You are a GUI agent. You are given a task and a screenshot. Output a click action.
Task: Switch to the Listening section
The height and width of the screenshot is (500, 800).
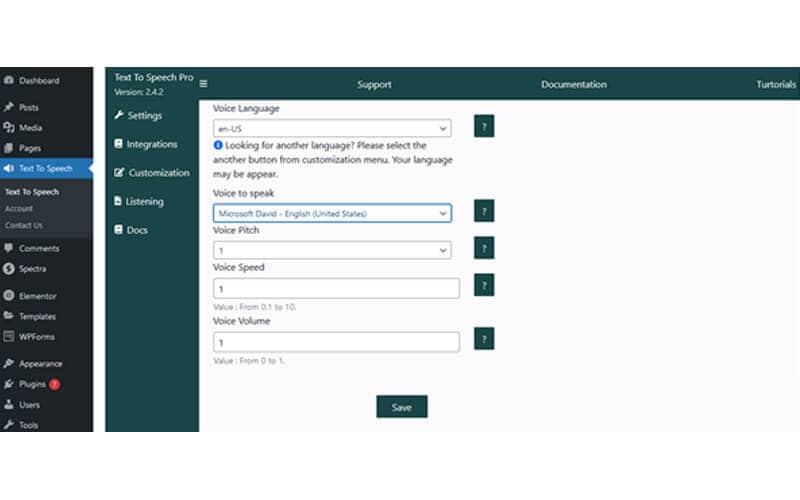[139, 202]
